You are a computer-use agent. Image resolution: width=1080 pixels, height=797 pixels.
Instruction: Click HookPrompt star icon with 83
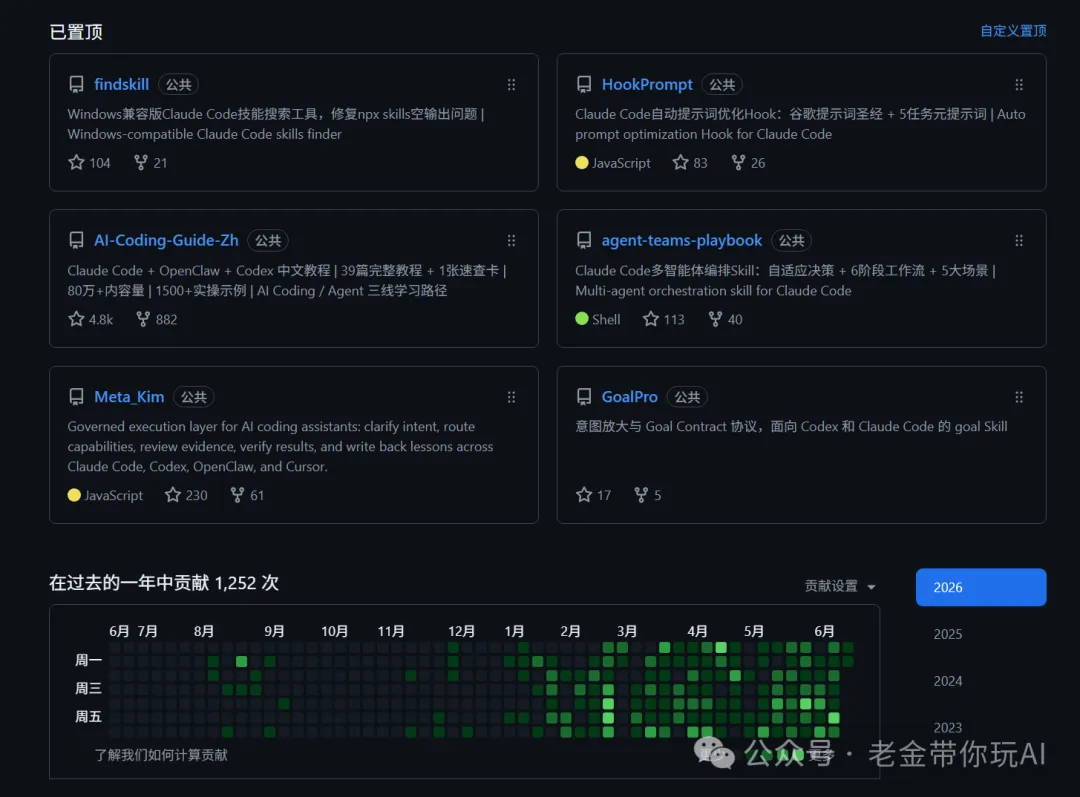coord(680,163)
